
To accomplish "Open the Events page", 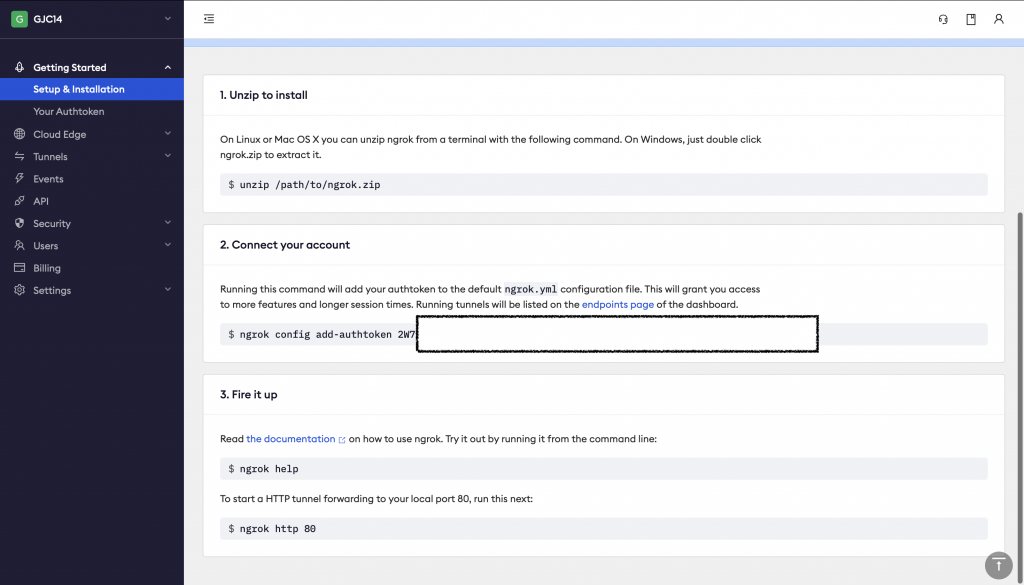I will coord(48,179).
